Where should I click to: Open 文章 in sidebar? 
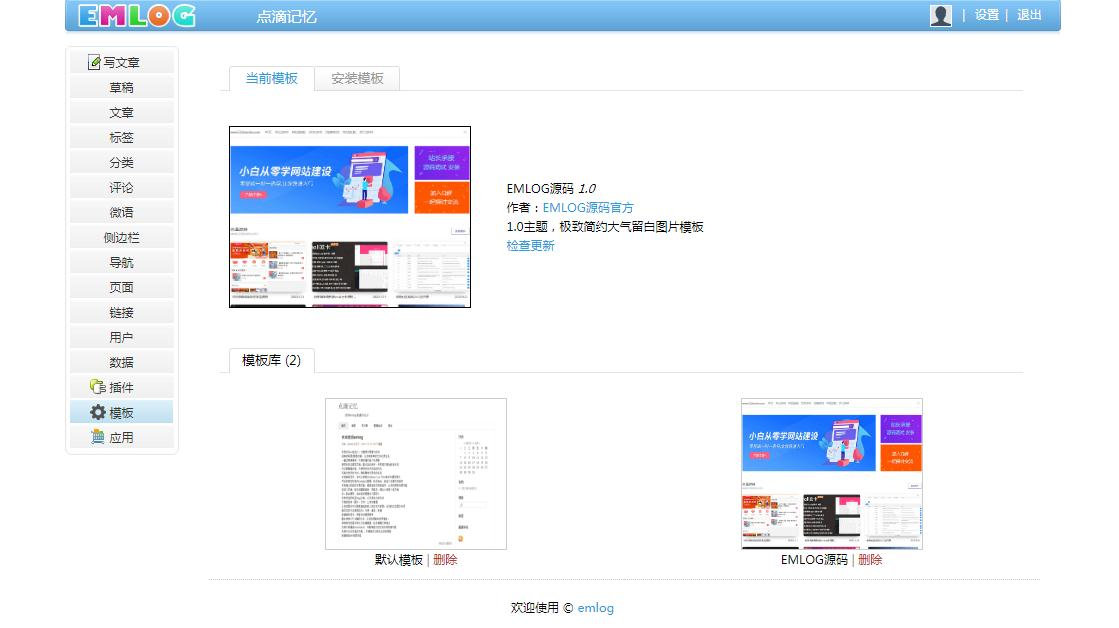pos(121,112)
